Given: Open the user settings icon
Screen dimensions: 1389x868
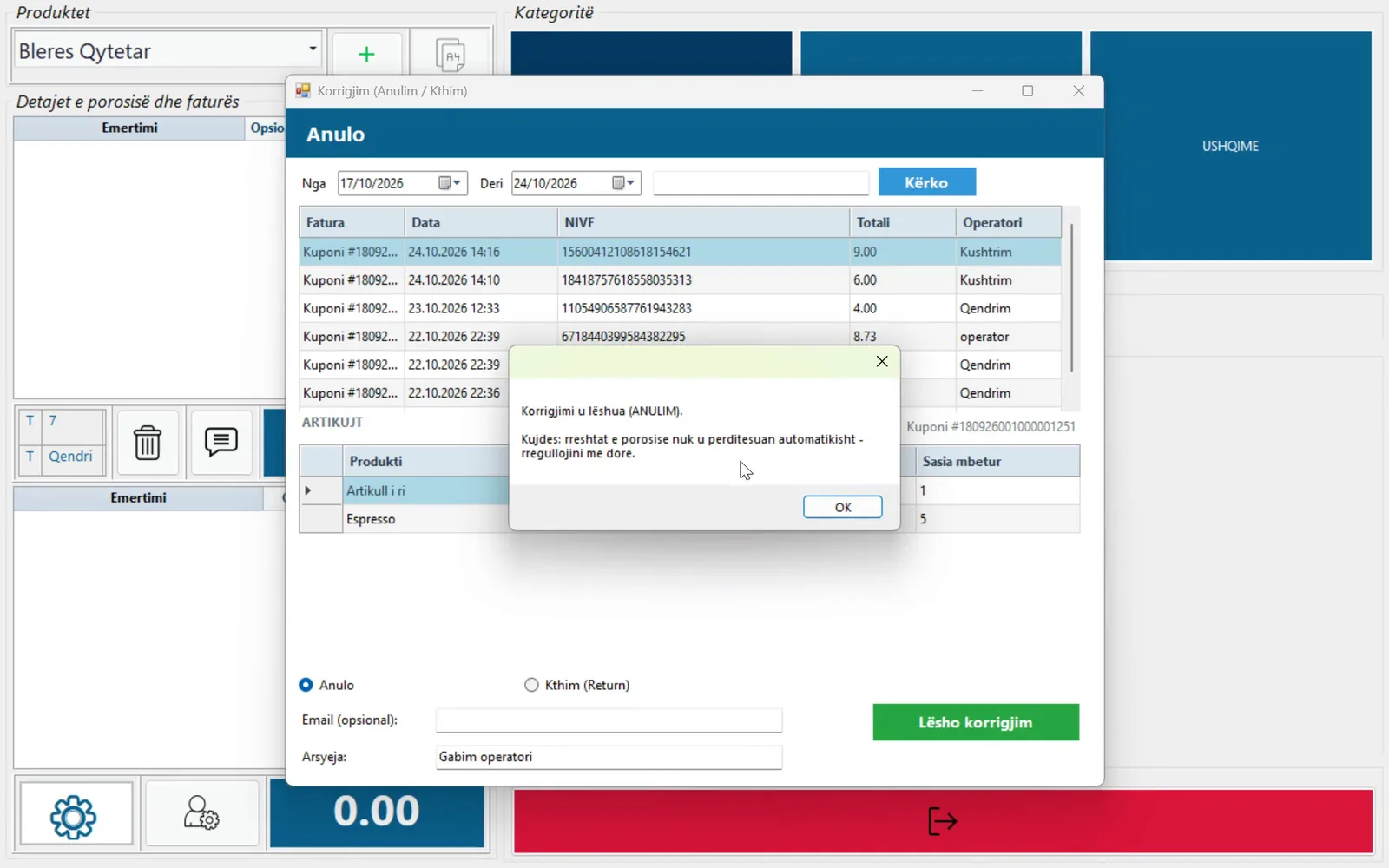Looking at the screenshot, I should coord(201,813).
